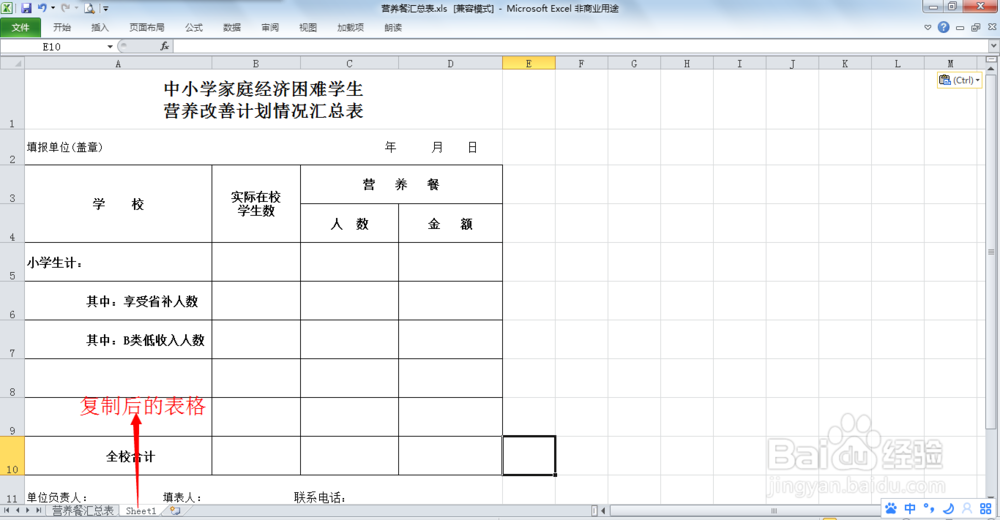Switch to the Sheet1 sheet tab
Viewport: 1000px width, 520px height.
coord(141,510)
